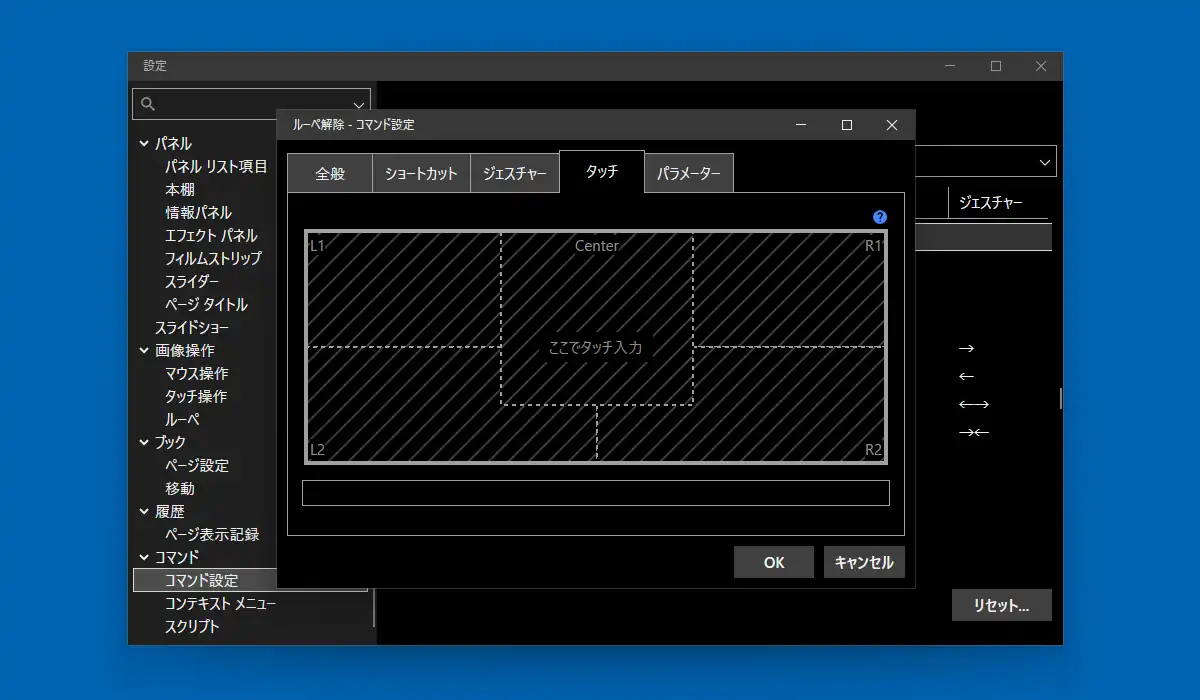The image size is (1200, 700).
Task: Open タッチ操作 settings in the tree
Action: click(x=196, y=397)
